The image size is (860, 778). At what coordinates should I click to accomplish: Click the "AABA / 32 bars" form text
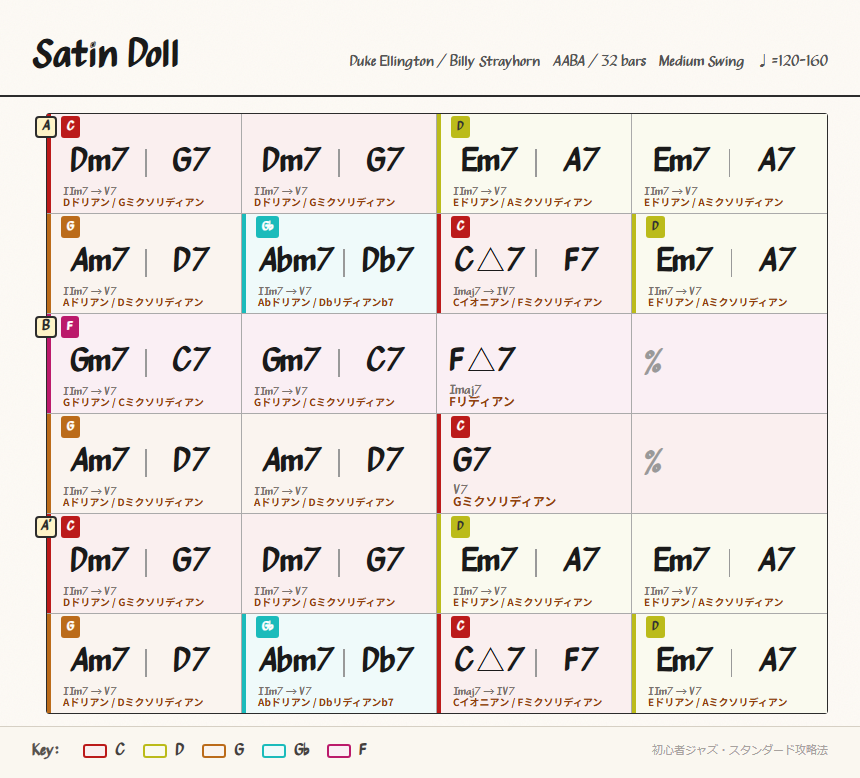pos(599,61)
